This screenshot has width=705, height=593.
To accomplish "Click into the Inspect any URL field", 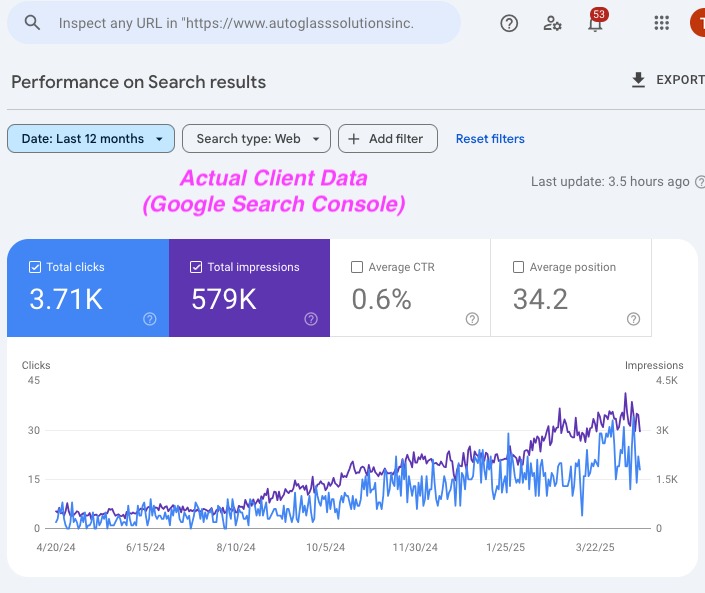I will pyautogui.click(x=234, y=23).
